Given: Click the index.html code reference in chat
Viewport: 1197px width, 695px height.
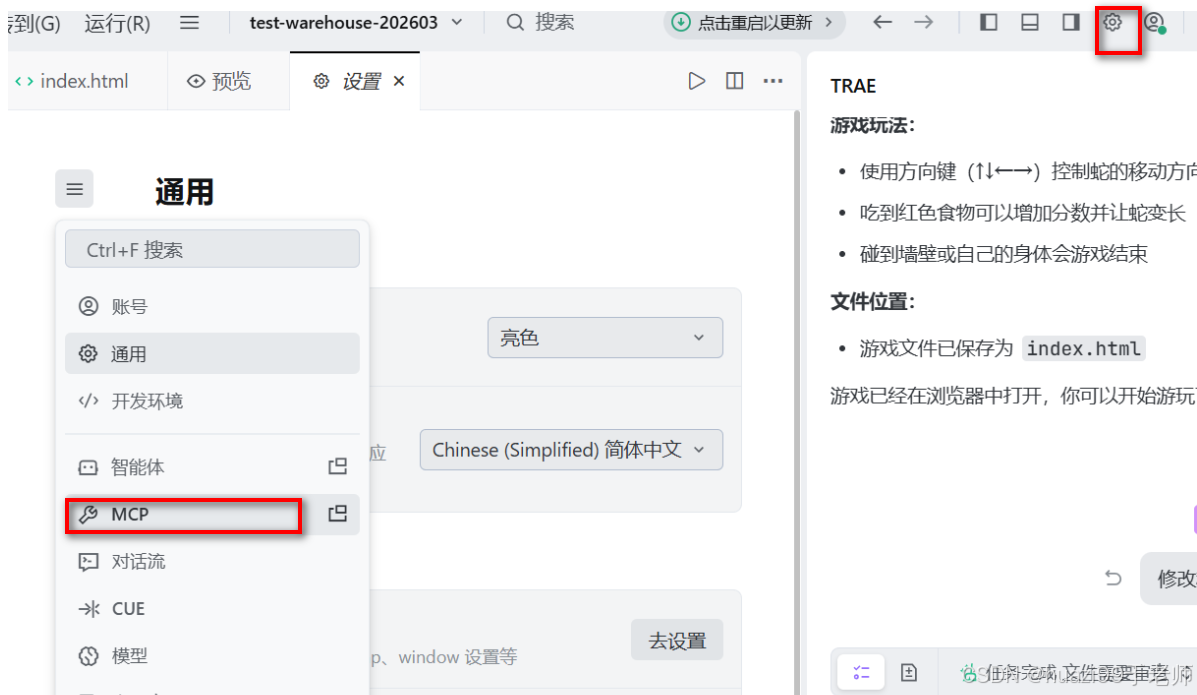Looking at the screenshot, I should (1083, 348).
